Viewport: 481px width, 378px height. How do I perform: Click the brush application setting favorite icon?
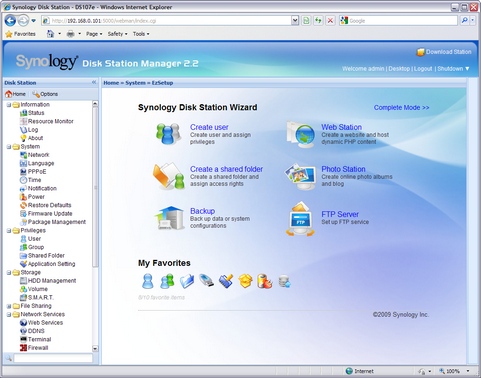click(x=226, y=281)
